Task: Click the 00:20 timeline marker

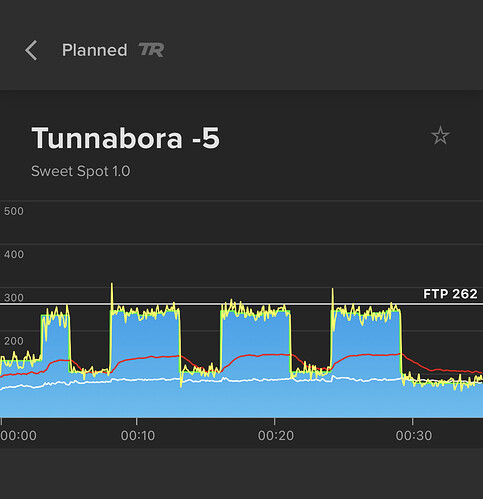Action: [x=276, y=435]
